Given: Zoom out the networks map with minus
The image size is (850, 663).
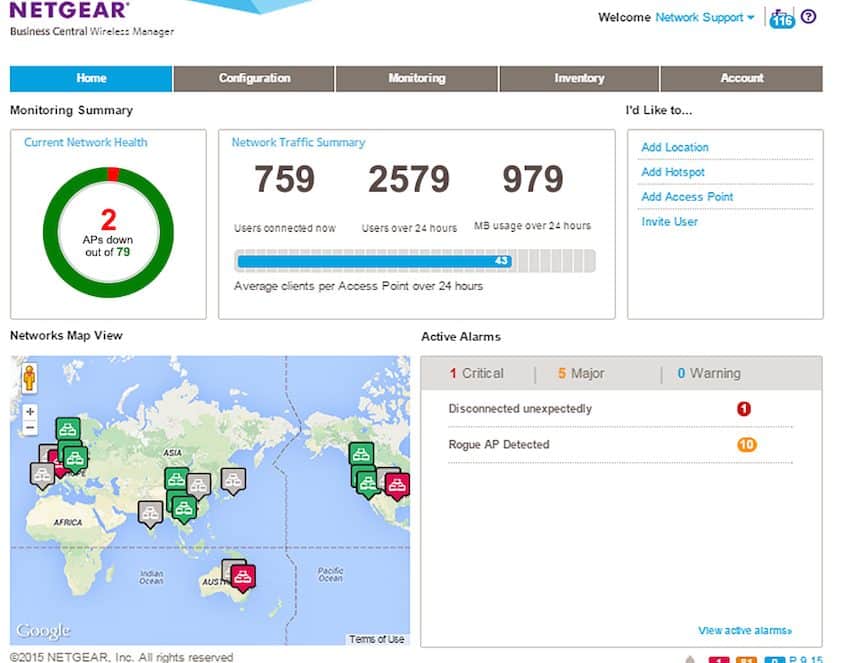Looking at the screenshot, I should point(30,428).
